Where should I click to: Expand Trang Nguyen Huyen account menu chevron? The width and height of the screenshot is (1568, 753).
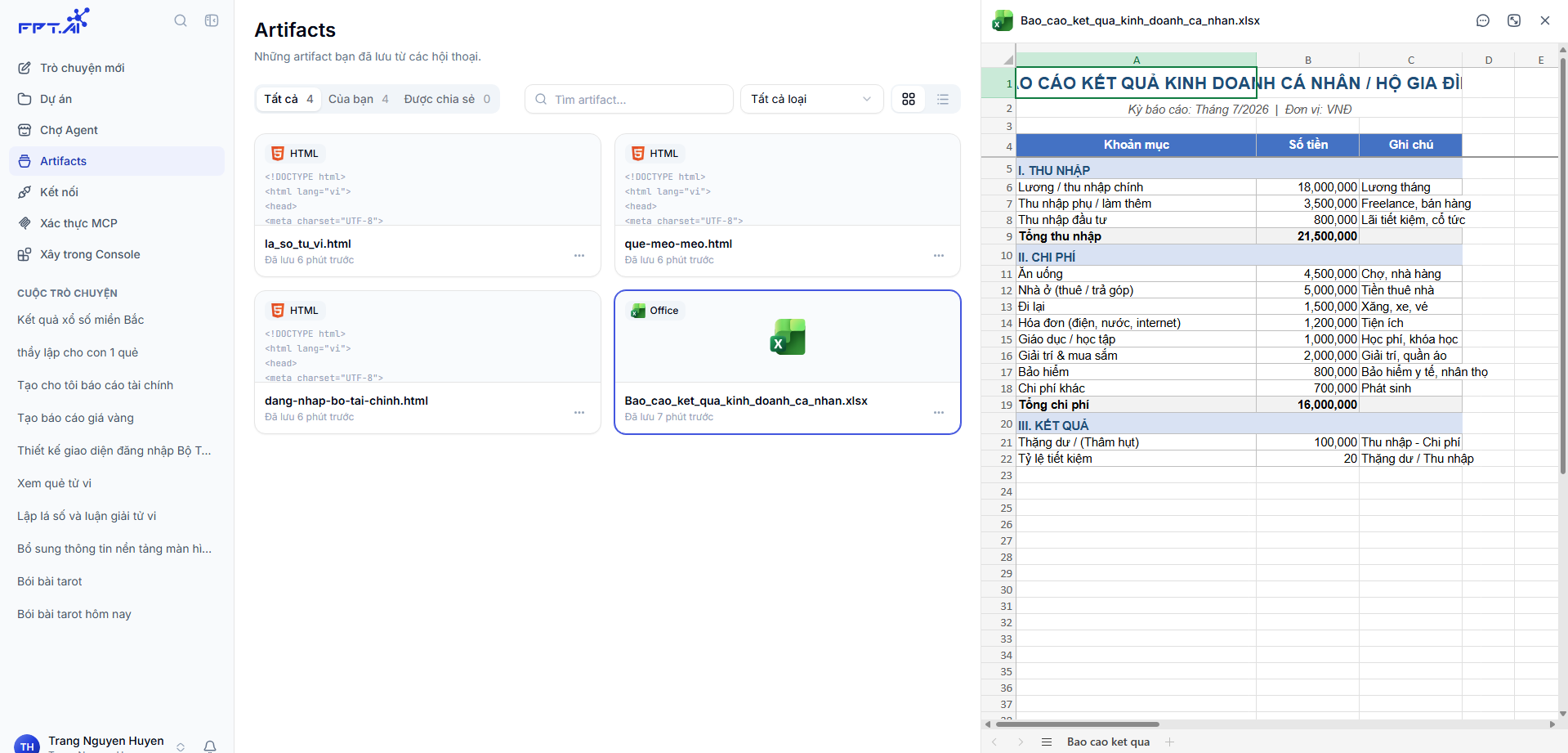click(181, 746)
